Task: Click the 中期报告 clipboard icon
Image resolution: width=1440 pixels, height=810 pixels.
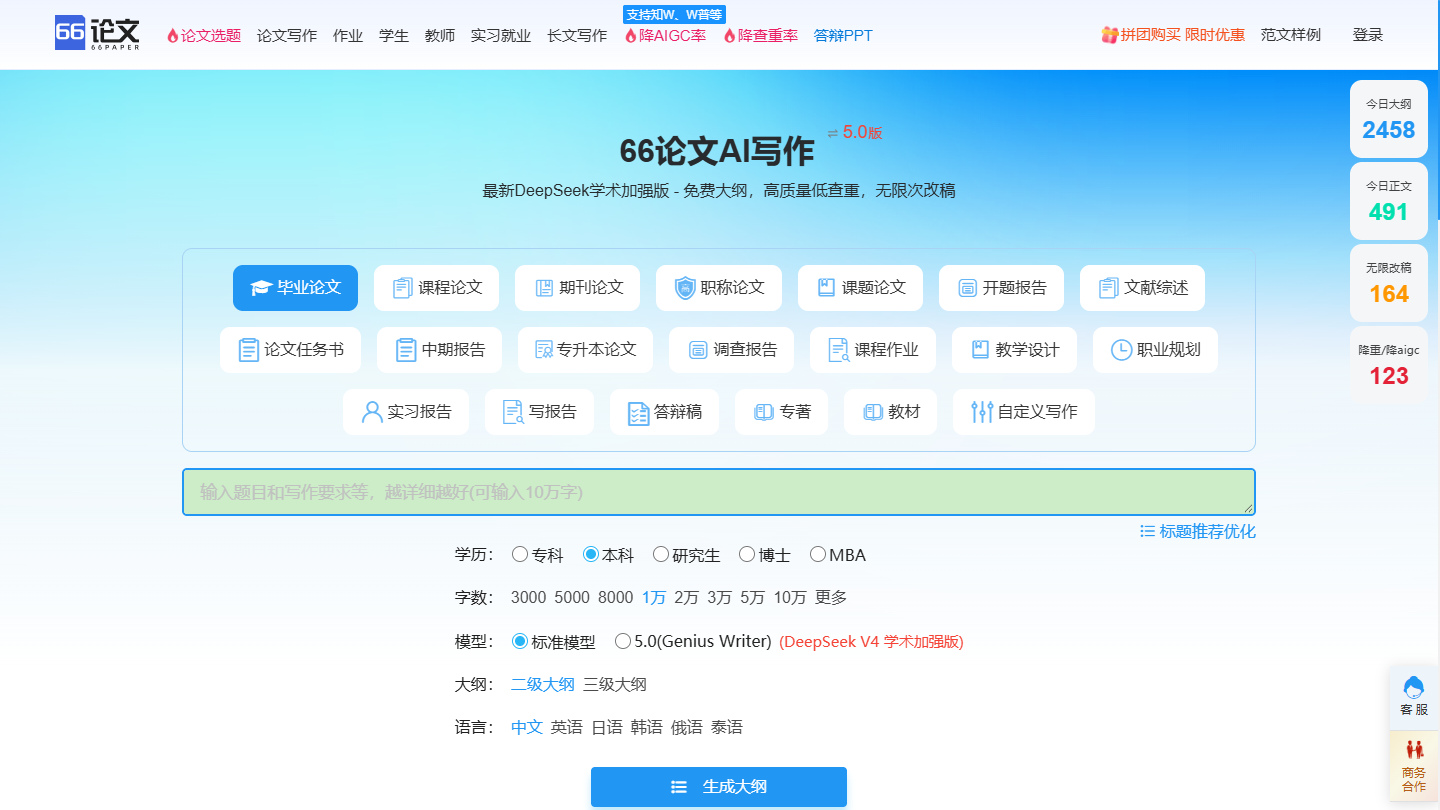Action: (406, 350)
